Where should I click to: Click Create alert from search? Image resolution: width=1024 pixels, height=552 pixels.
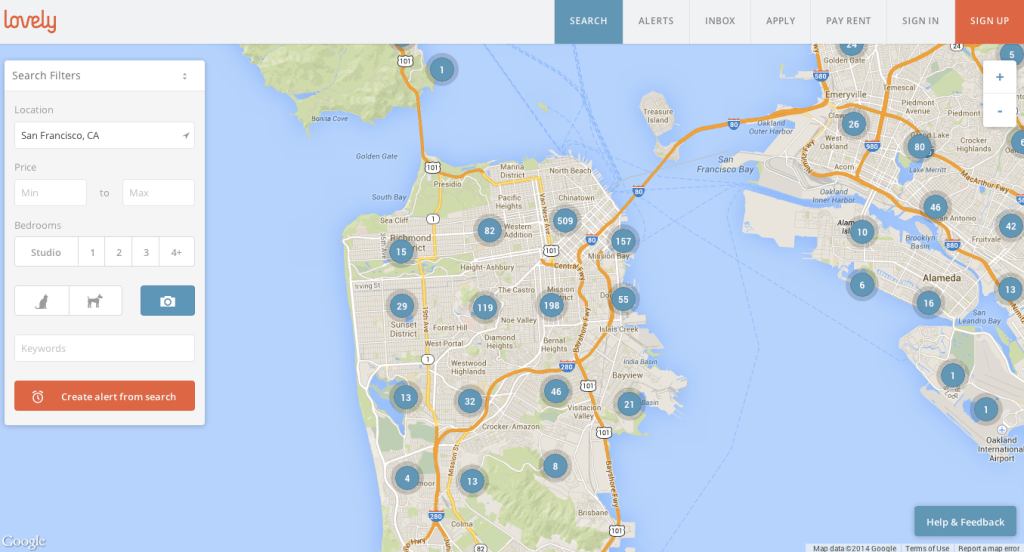point(104,396)
